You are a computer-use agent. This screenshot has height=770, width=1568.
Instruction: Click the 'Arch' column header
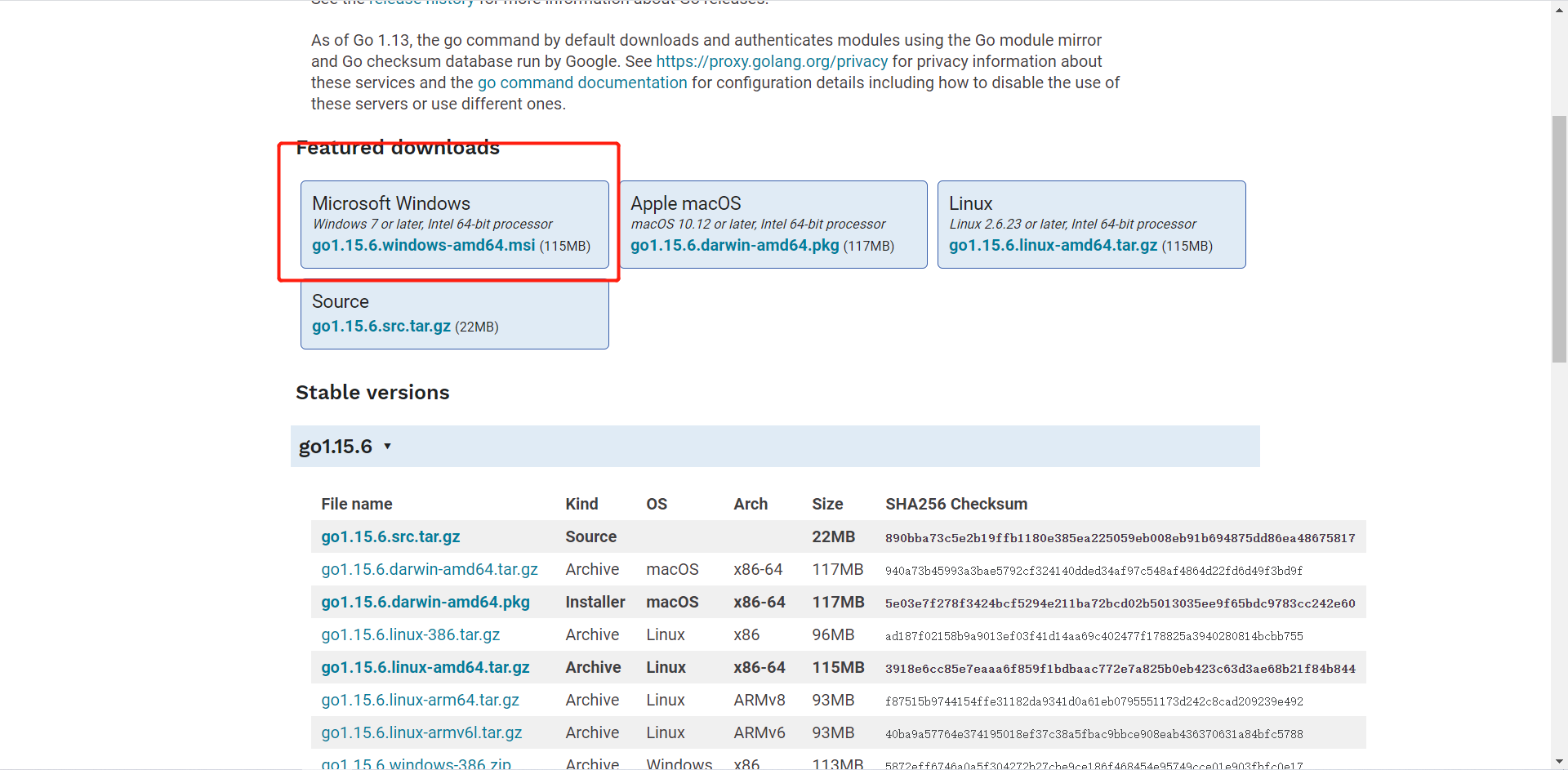click(751, 504)
